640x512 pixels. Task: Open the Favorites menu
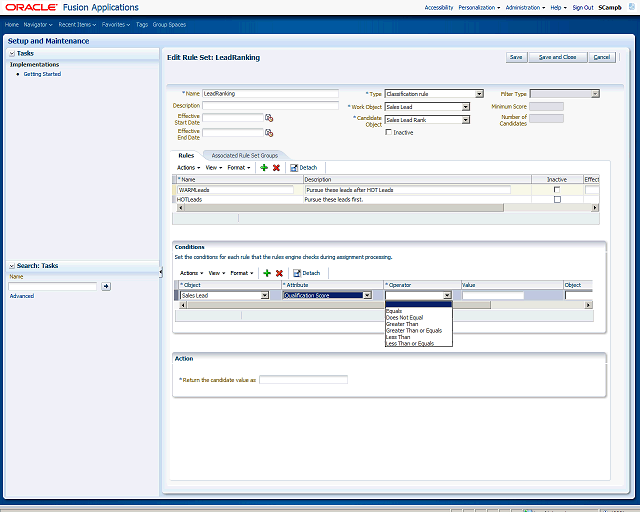116,24
